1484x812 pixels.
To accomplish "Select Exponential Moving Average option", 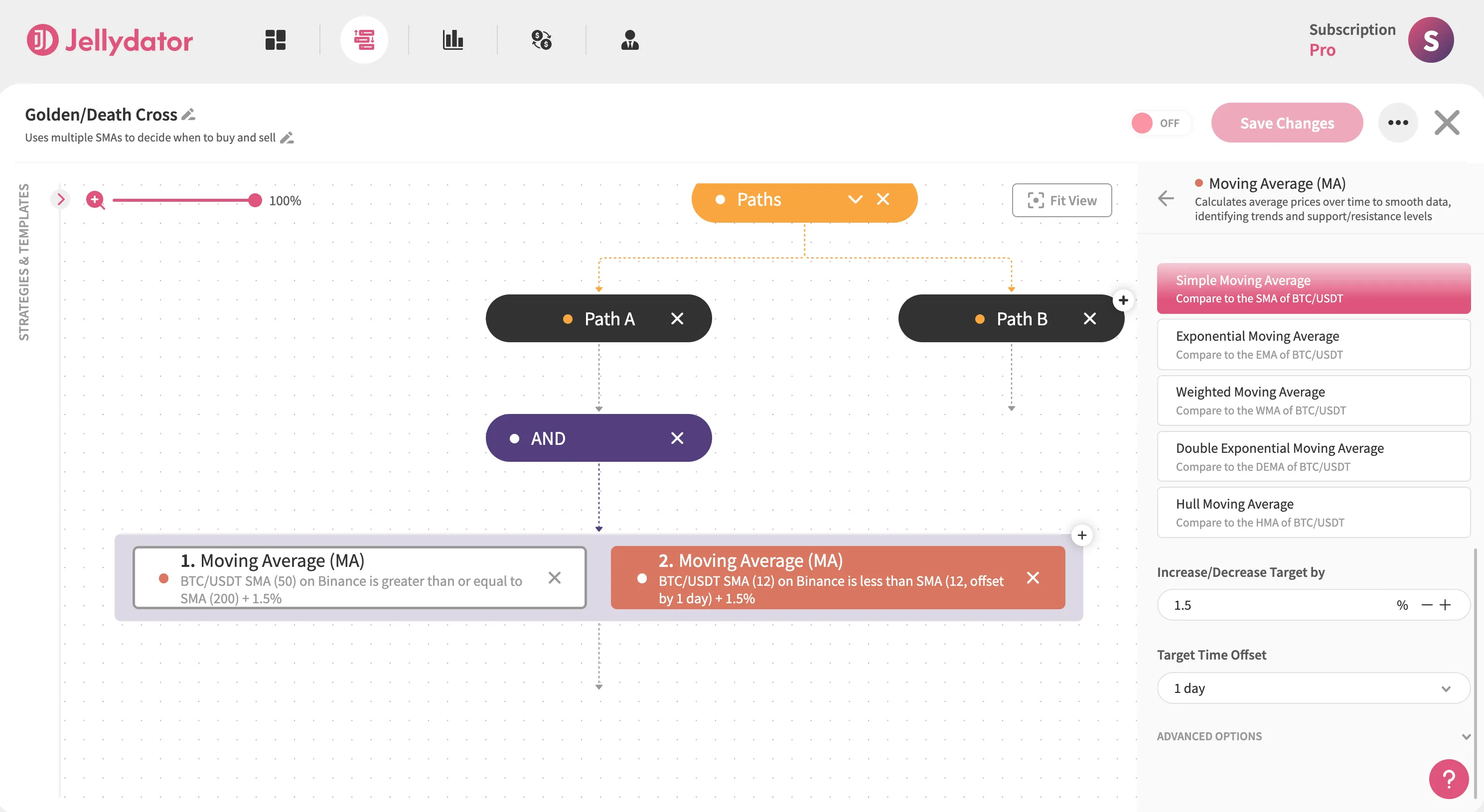I will click(1314, 344).
